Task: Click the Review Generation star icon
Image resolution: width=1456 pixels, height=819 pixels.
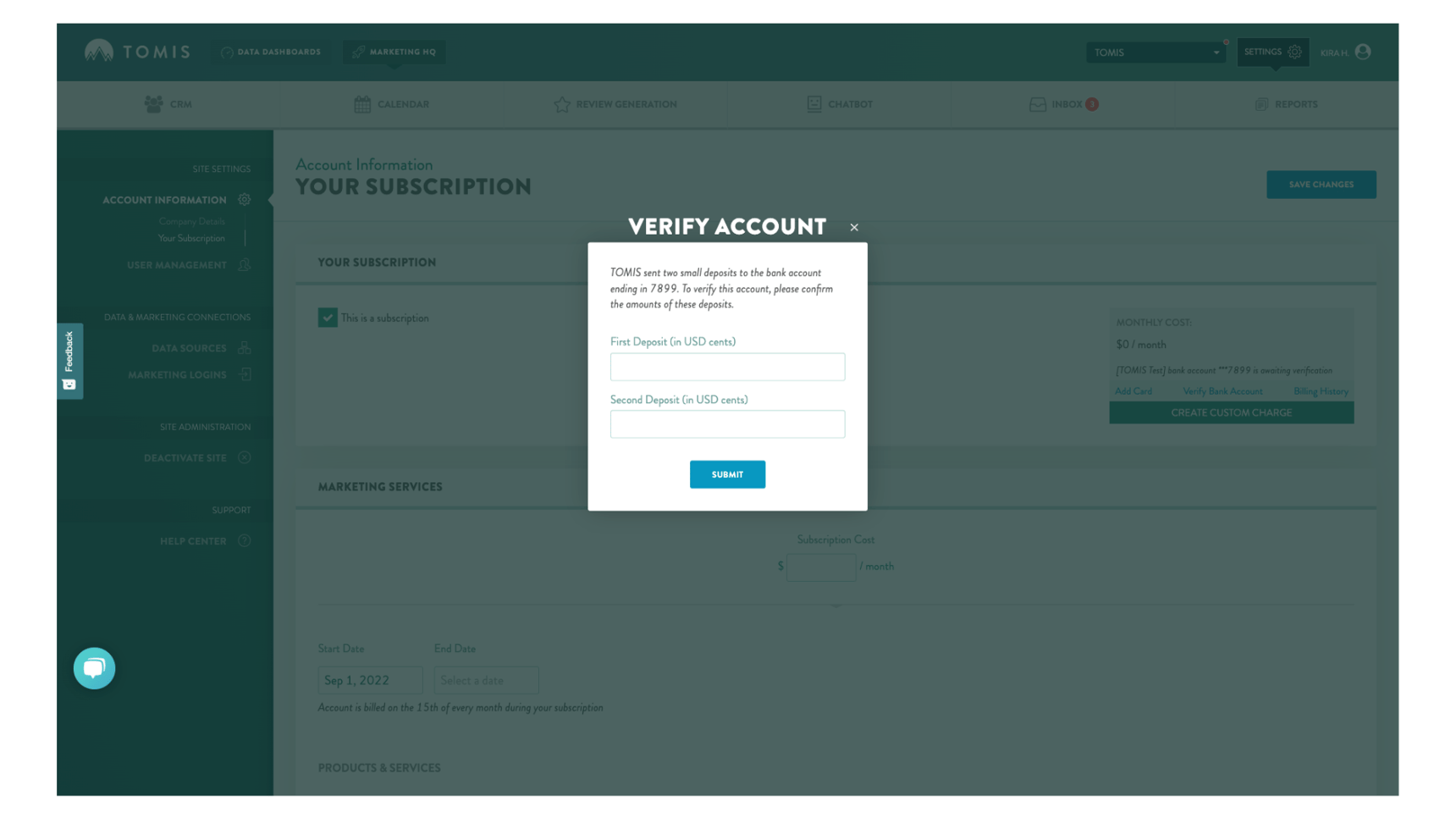Action: pos(562,103)
